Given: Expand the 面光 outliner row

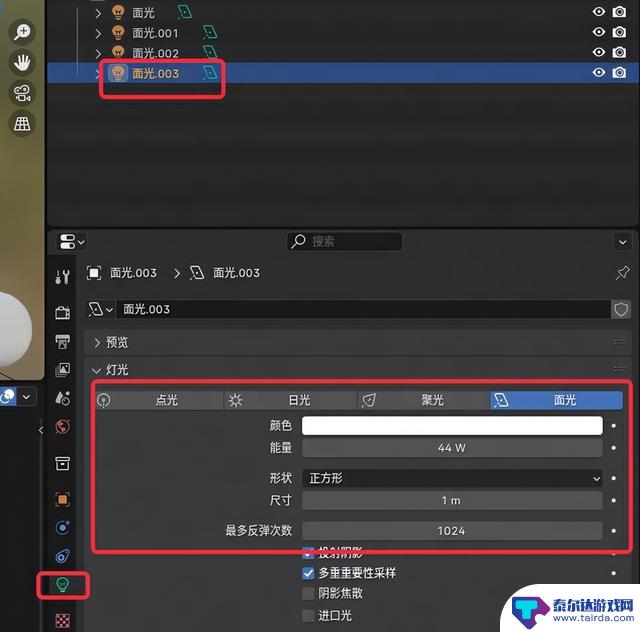Looking at the screenshot, I should pos(98,13).
